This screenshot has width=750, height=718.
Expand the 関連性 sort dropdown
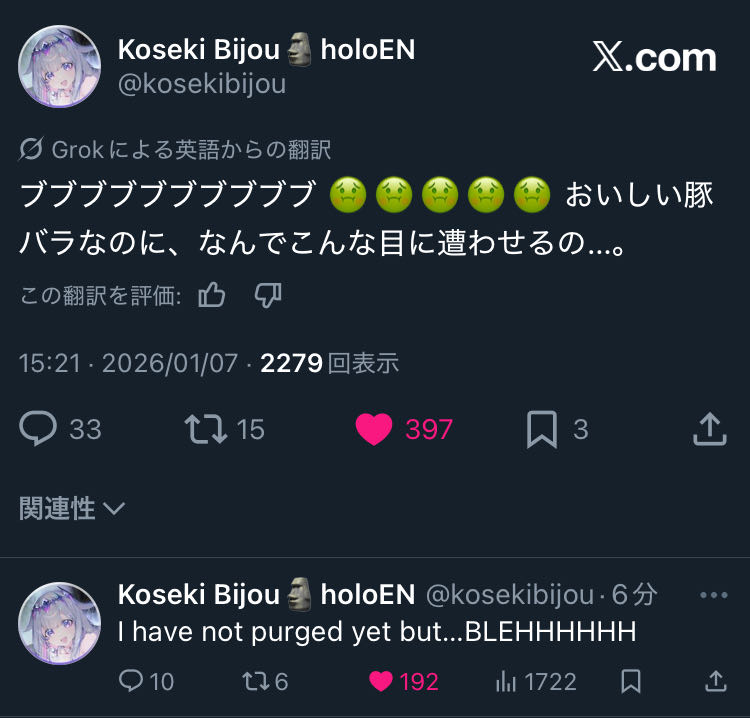[x=72, y=508]
